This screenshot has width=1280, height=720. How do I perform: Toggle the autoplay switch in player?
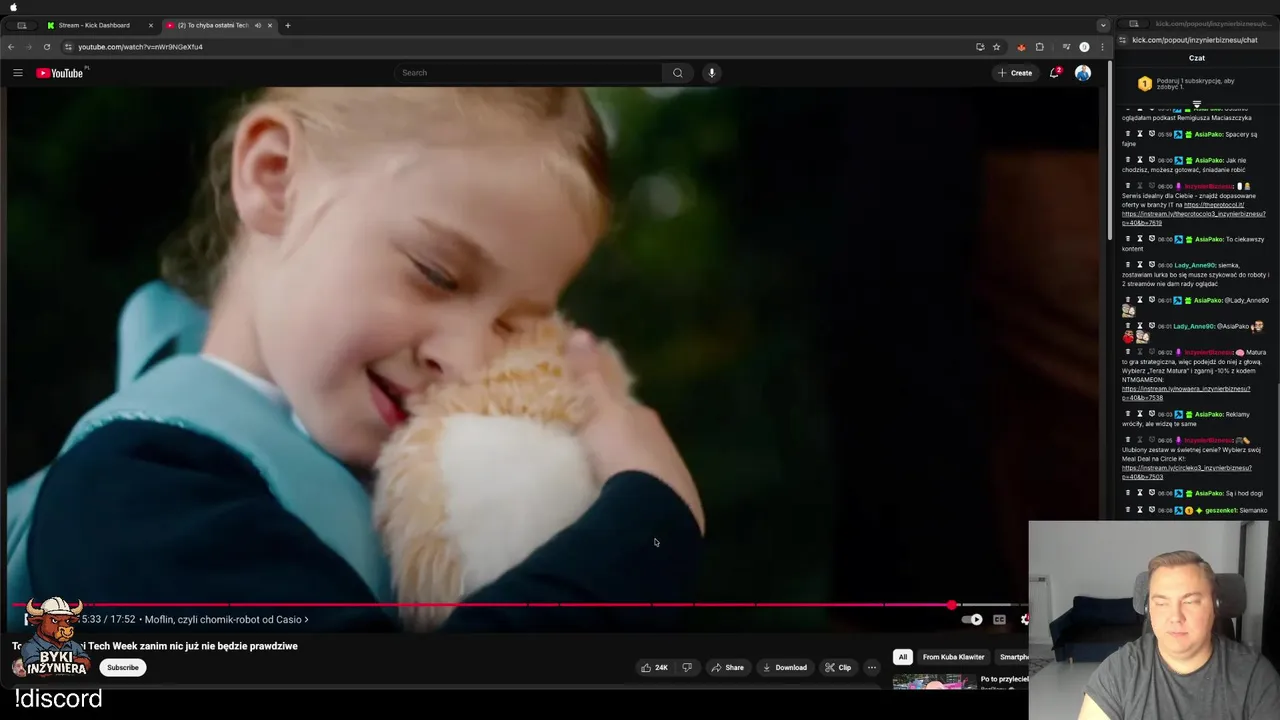[972, 619]
